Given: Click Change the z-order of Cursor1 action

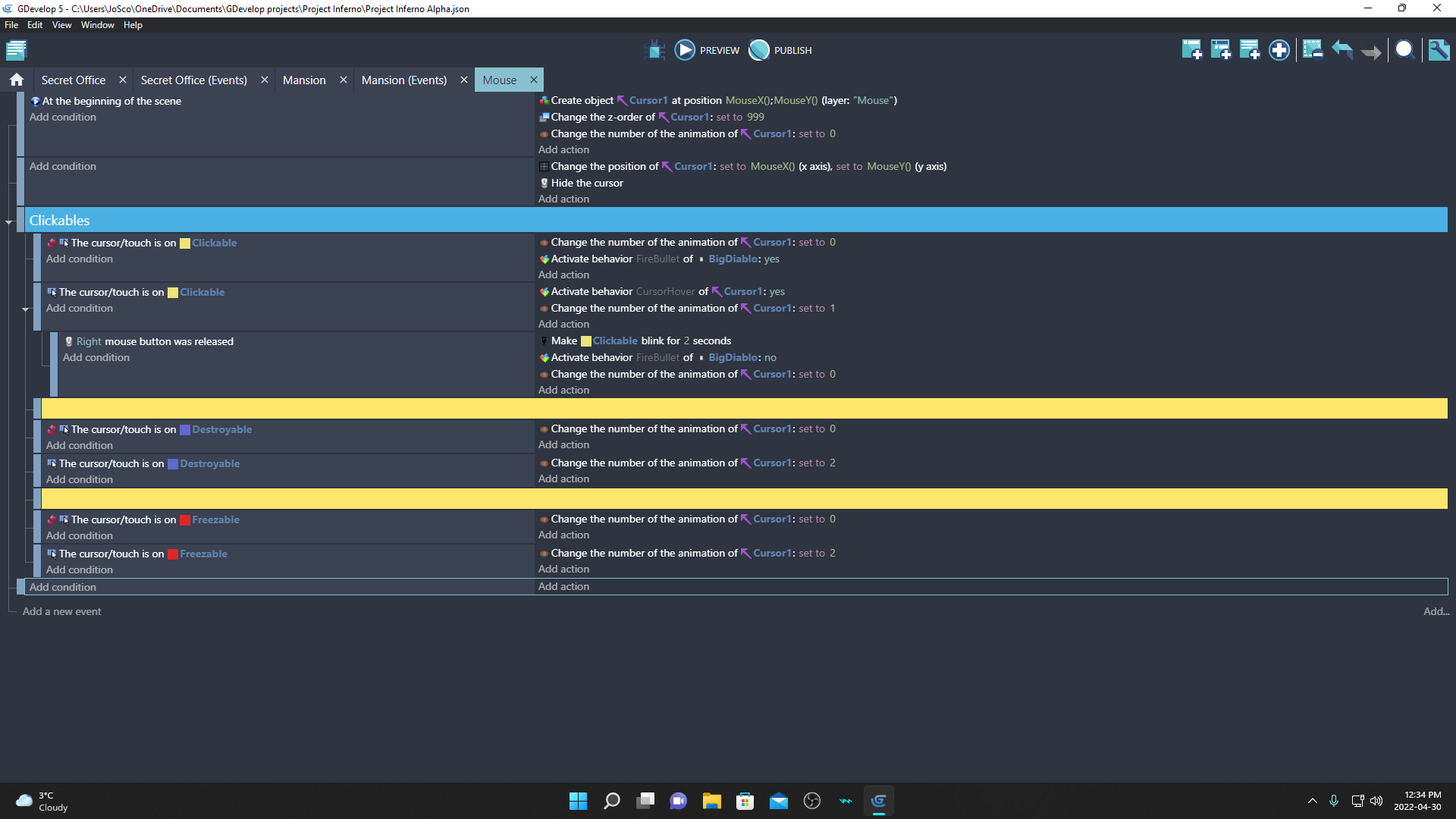Looking at the screenshot, I should click(x=651, y=117).
